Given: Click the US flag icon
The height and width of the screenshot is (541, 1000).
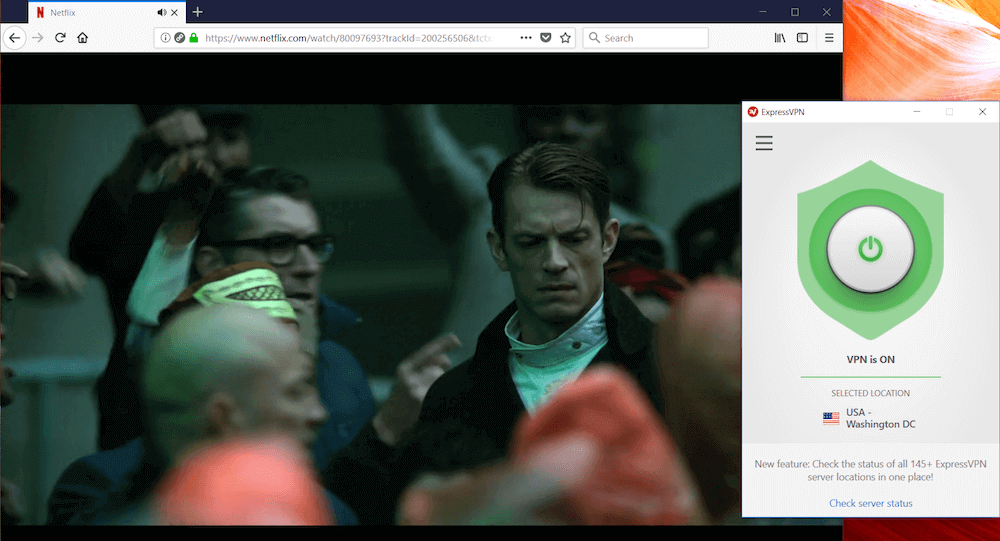Looking at the screenshot, I should coord(831,419).
